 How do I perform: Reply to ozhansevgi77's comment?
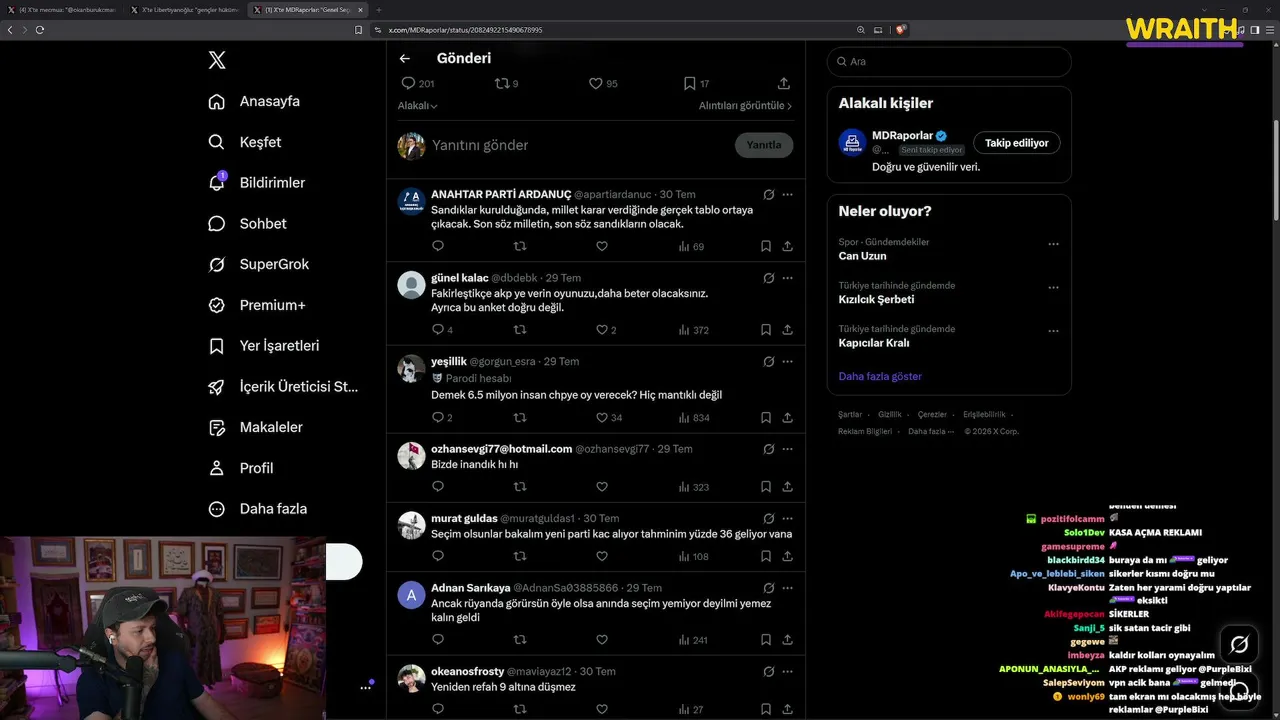pos(438,487)
